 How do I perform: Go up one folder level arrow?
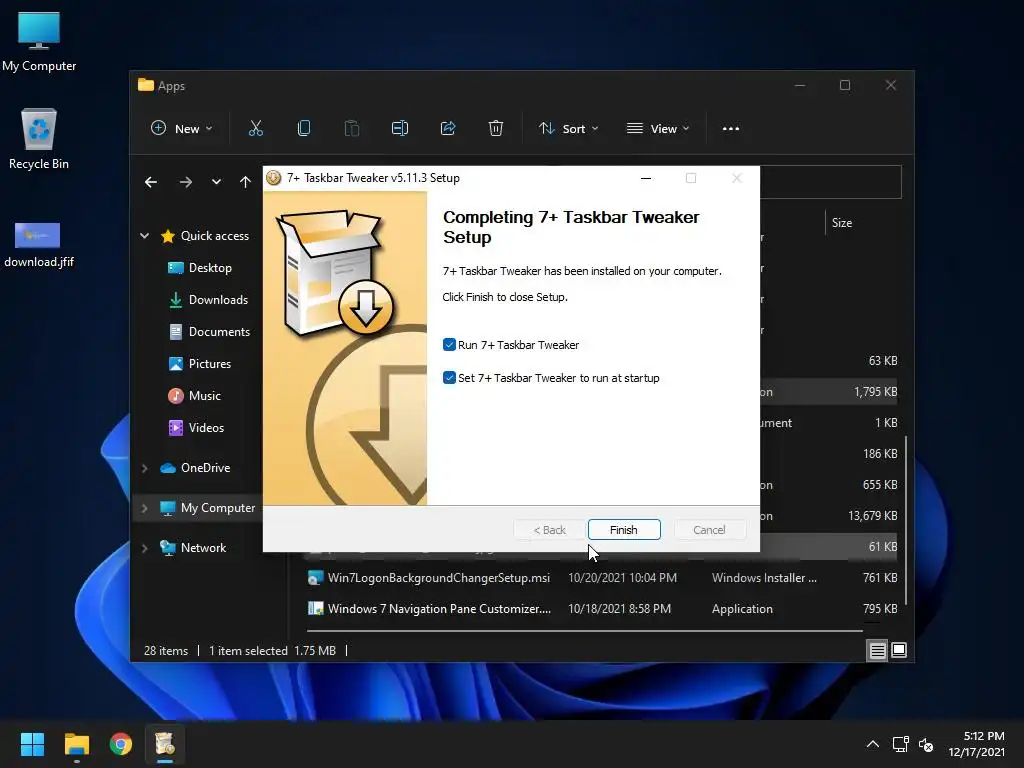[x=245, y=182]
